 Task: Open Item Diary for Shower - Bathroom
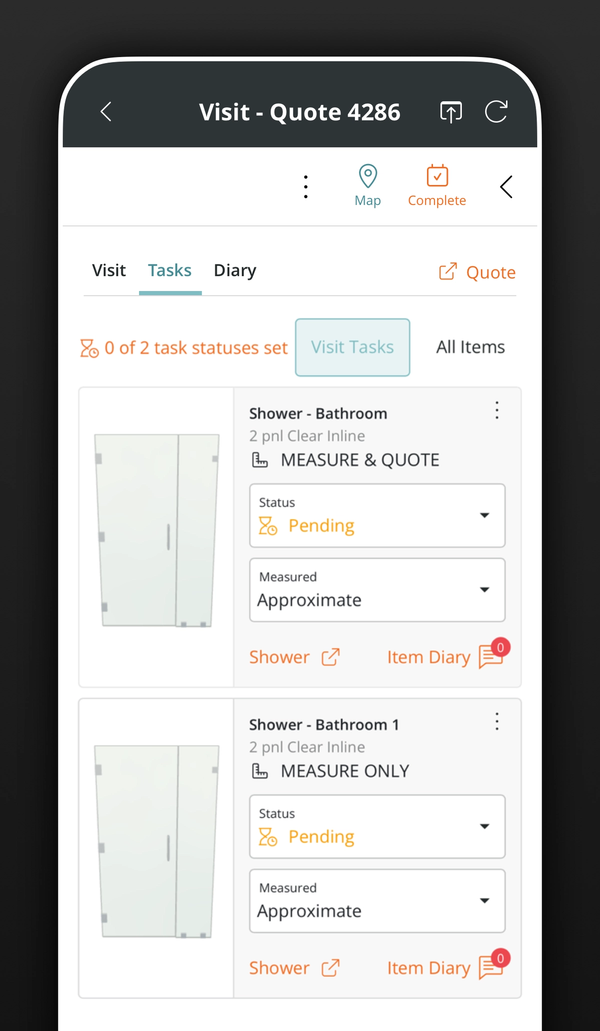[x=447, y=656]
